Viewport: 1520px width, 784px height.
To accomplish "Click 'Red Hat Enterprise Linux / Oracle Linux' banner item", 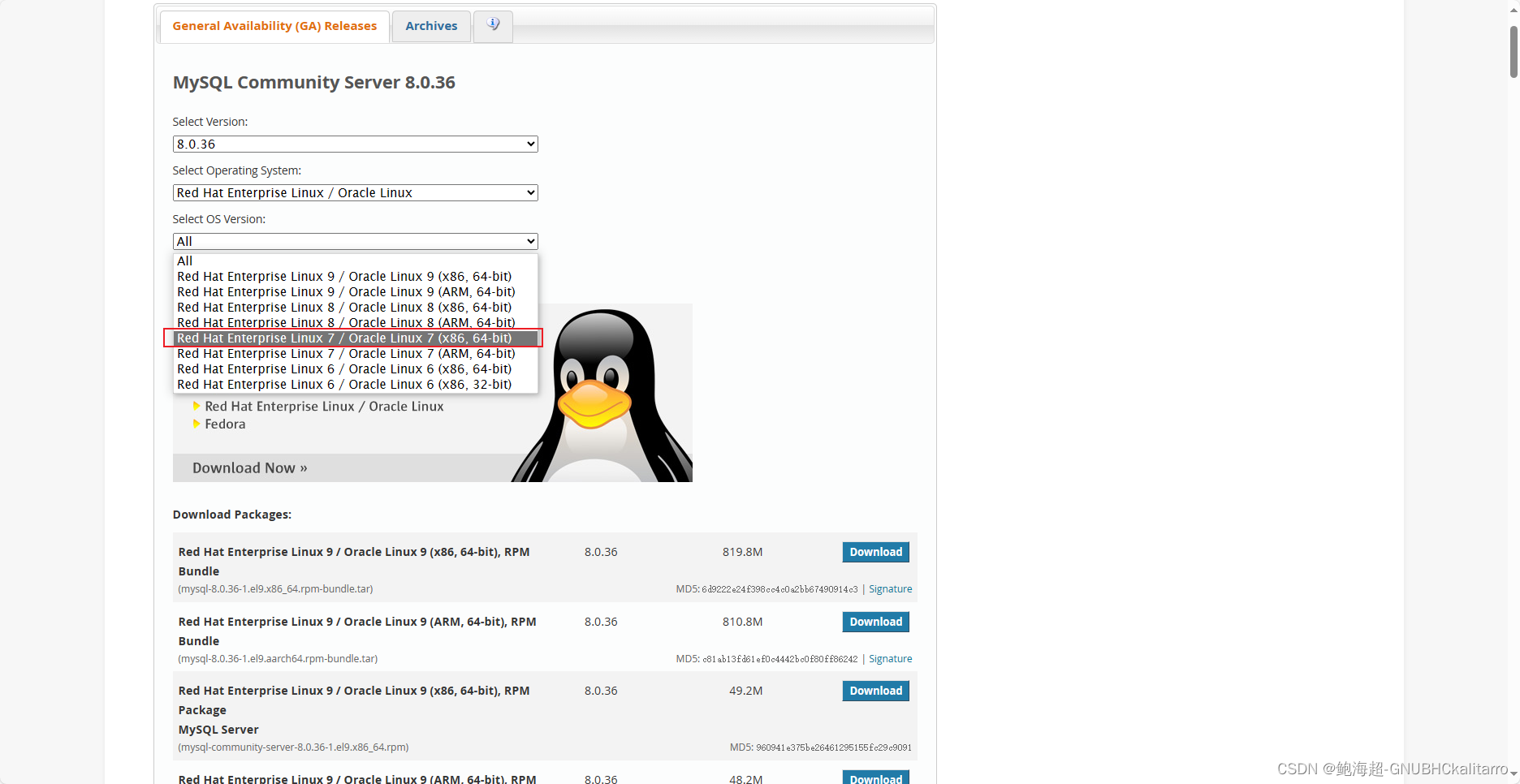I will point(324,407).
